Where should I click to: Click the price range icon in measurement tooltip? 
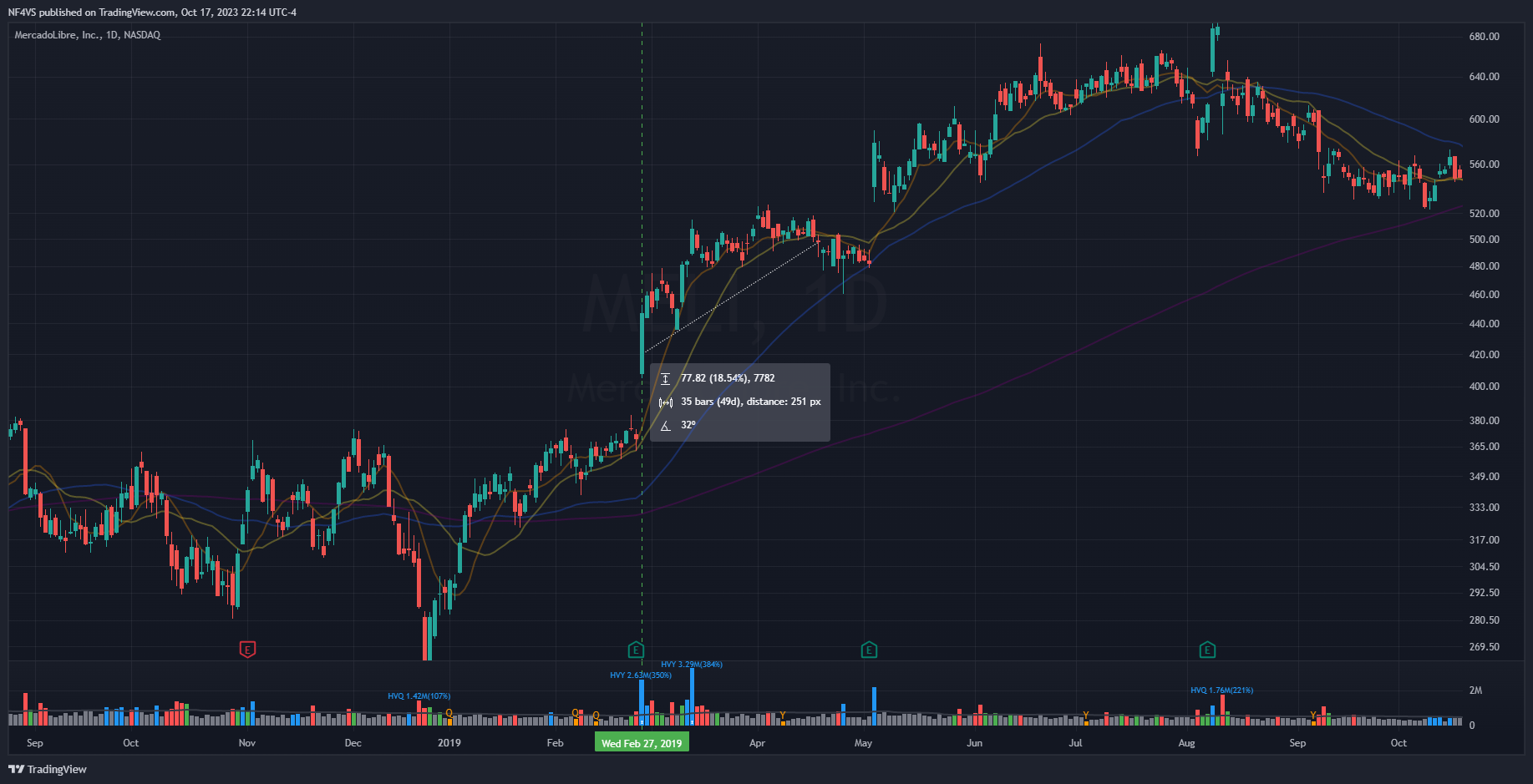point(666,379)
